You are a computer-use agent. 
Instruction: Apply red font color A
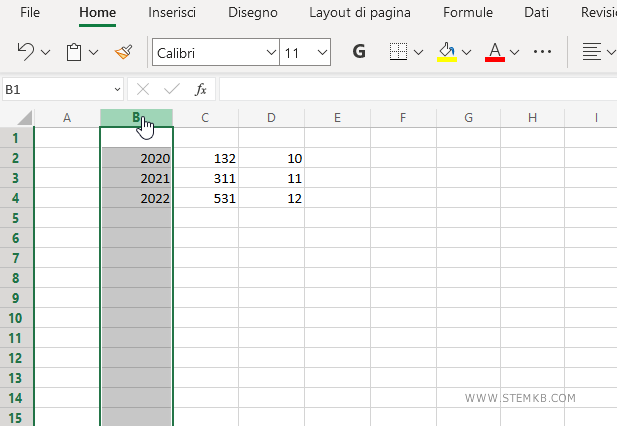click(x=494, y=52)
